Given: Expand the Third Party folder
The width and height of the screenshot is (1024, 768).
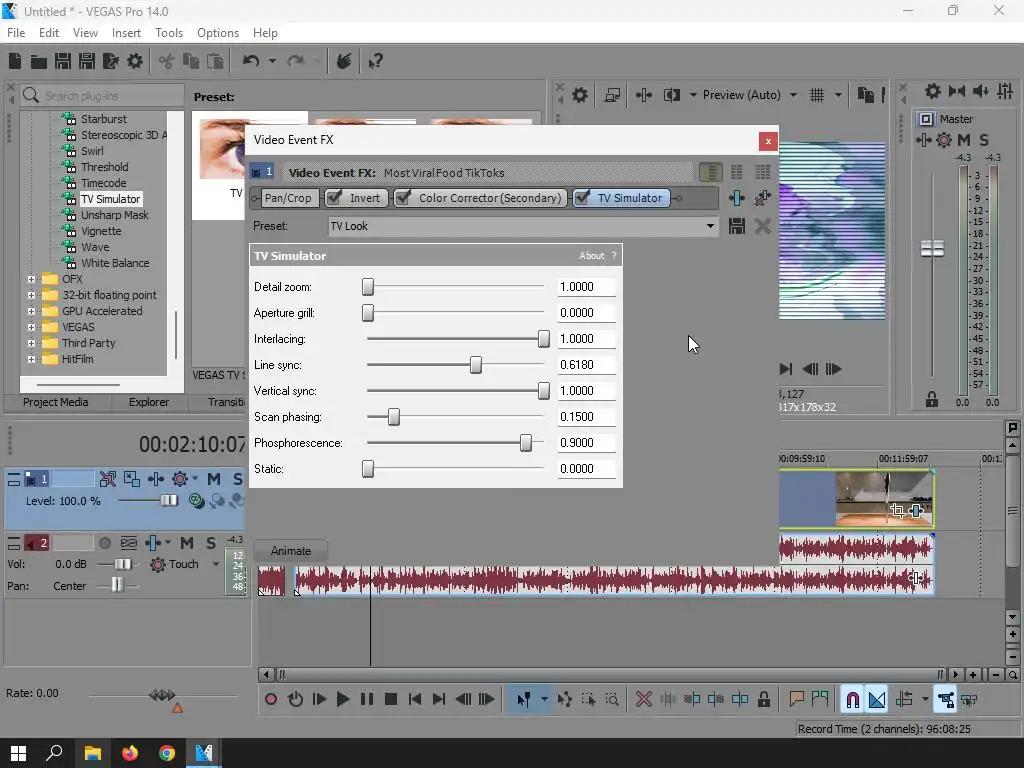Looking at the screenshot, I should click(x=31, y=344).
